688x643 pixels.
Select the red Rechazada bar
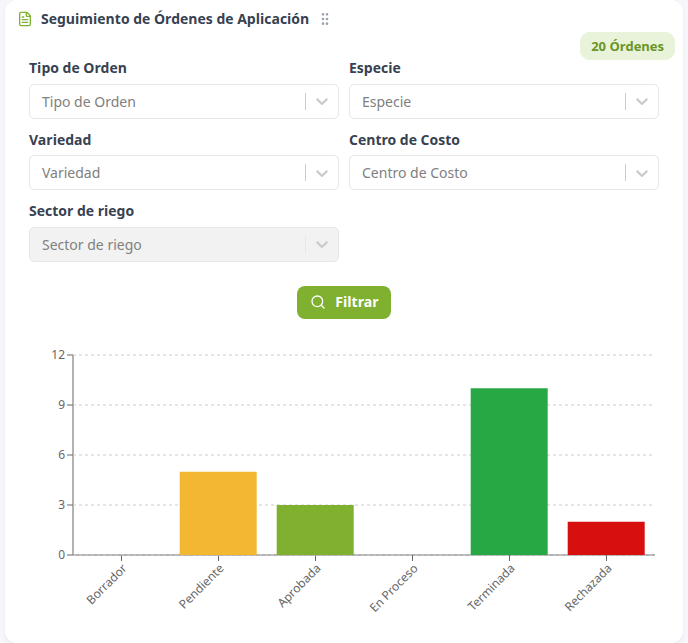coord(606,538)
